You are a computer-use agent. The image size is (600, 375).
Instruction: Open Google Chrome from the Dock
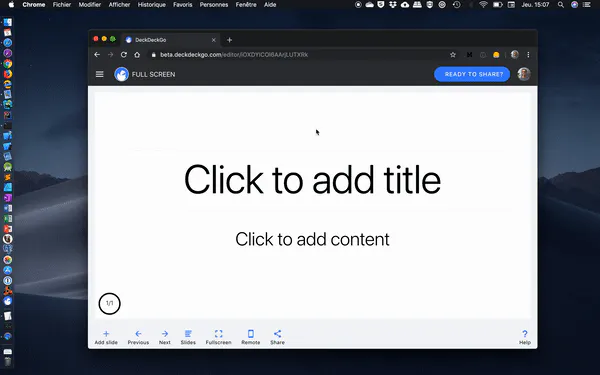pyautogui.click(x=8, y=64)
